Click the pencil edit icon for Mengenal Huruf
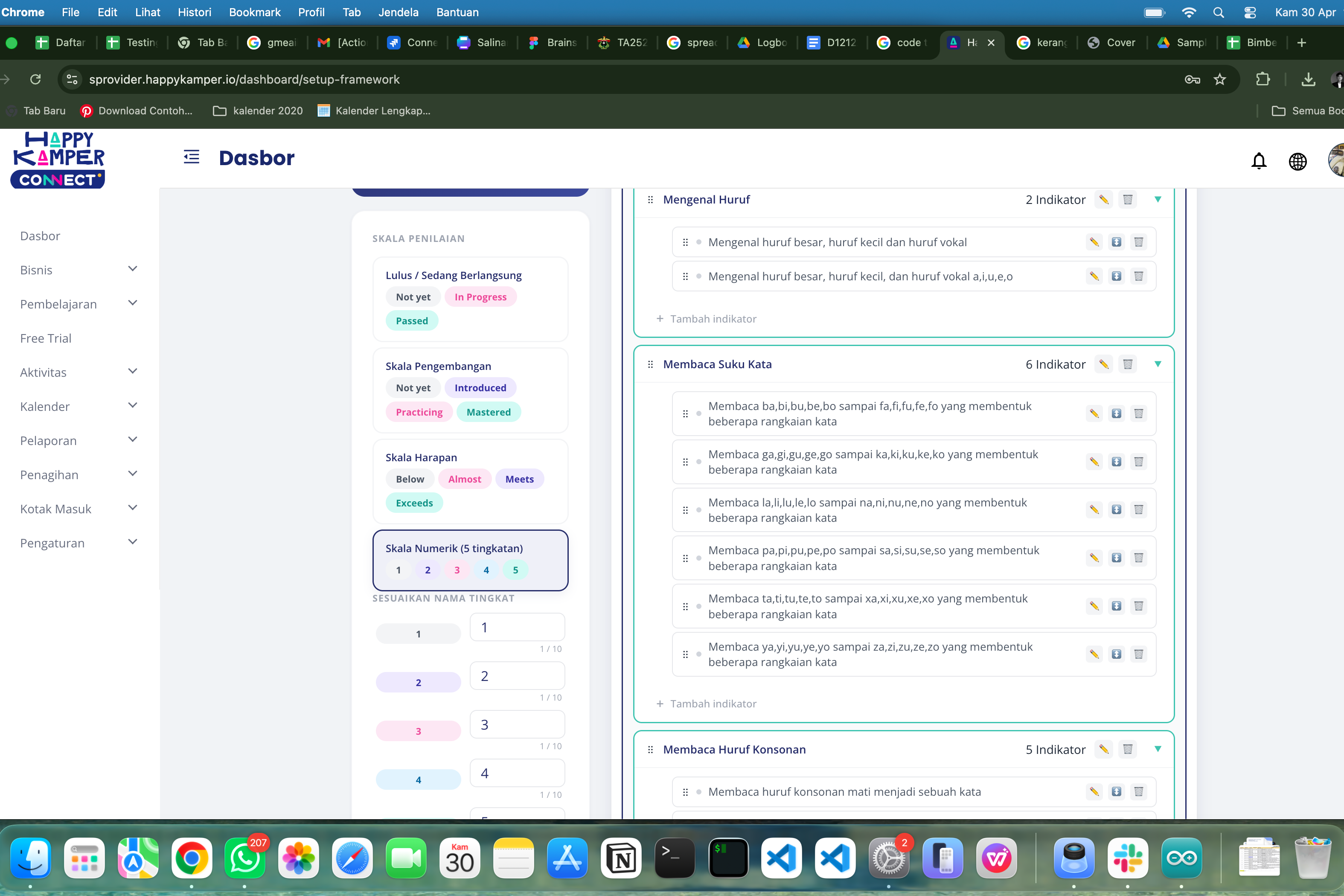Image resolution: width=1344 pixels, height=896 pixels. [x=1103, y=199]
